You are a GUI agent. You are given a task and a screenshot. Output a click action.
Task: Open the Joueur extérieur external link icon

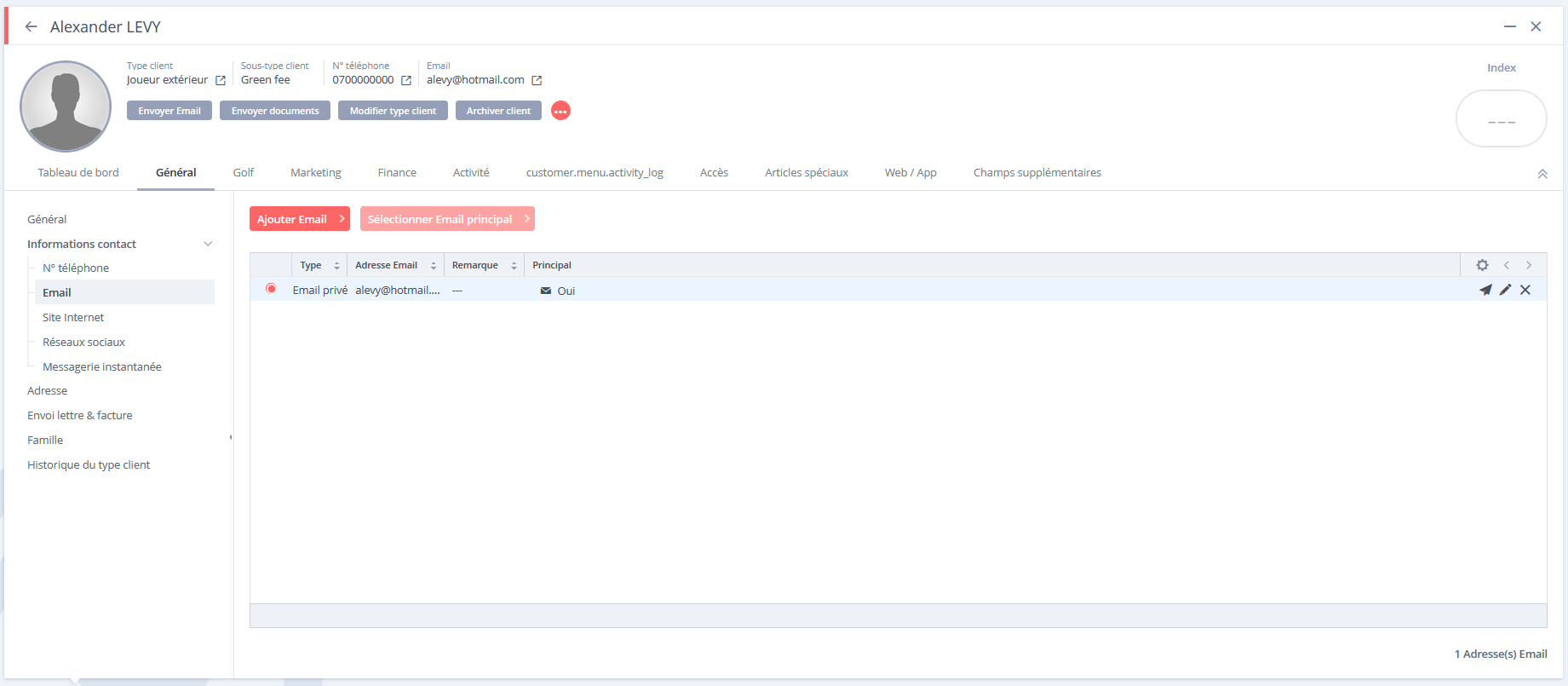coord(221,80)
